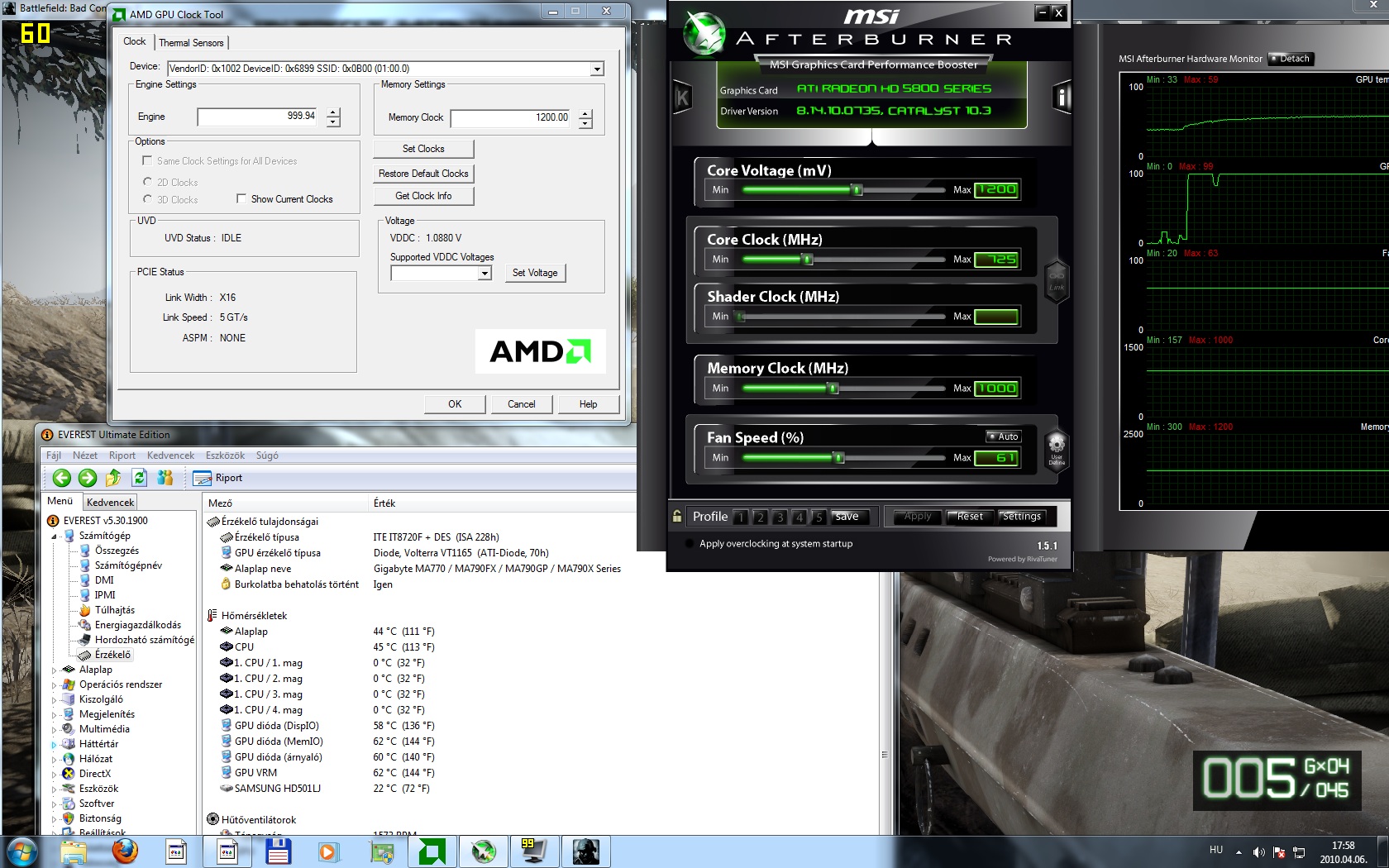Click the EVEREST forward navigation arrow
This screenshot has width=1389, height=868.
click(x=88, y=478)
